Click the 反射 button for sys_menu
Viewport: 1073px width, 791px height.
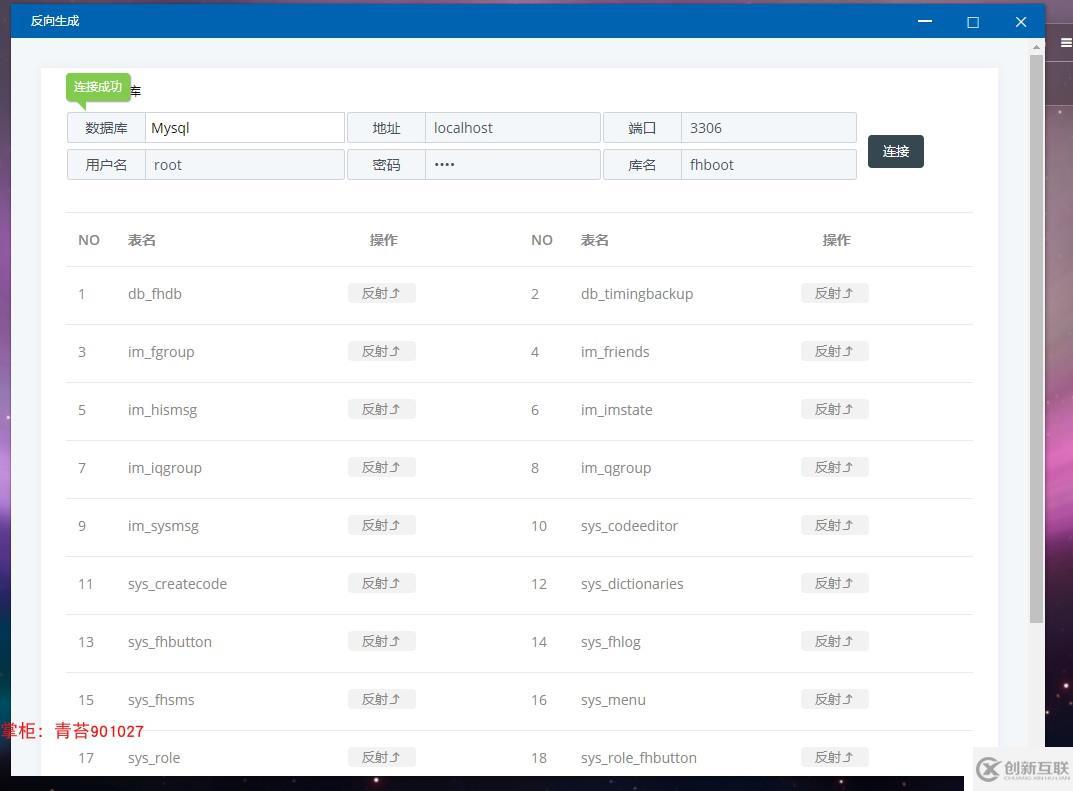click(x=834, y=699)
